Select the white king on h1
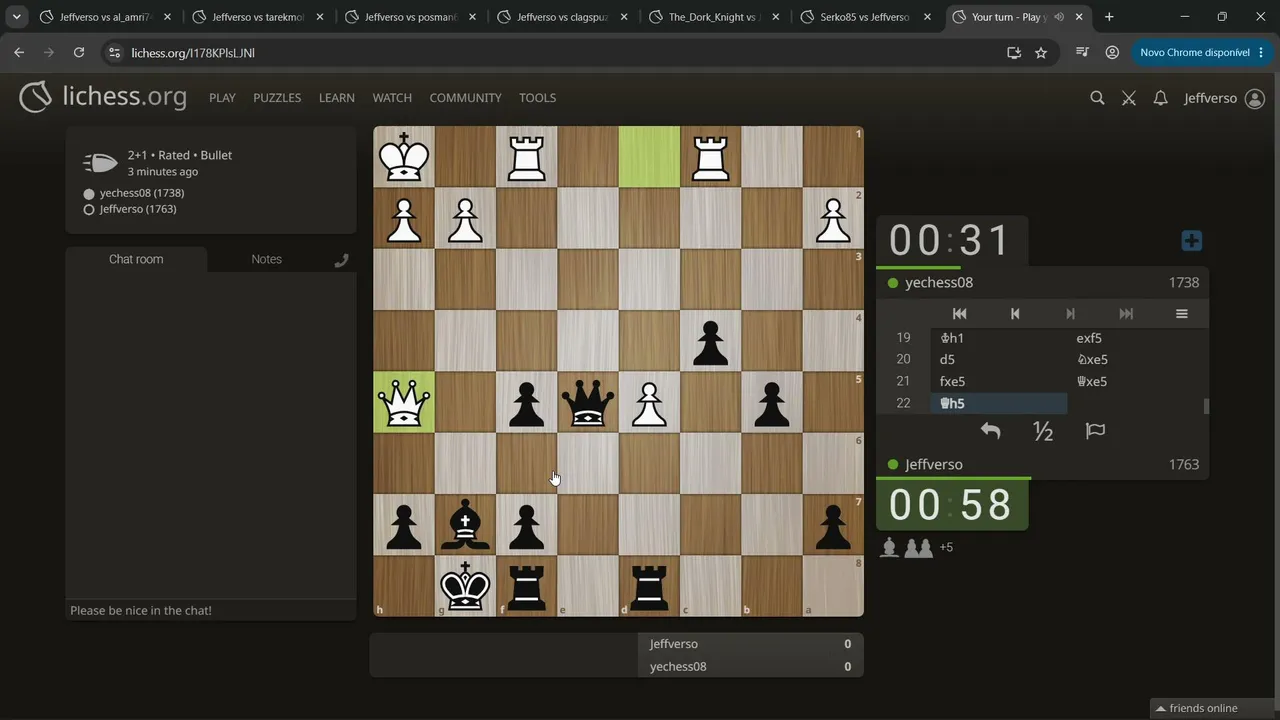Screen dimensions: 1280x720 coord(404,157)
